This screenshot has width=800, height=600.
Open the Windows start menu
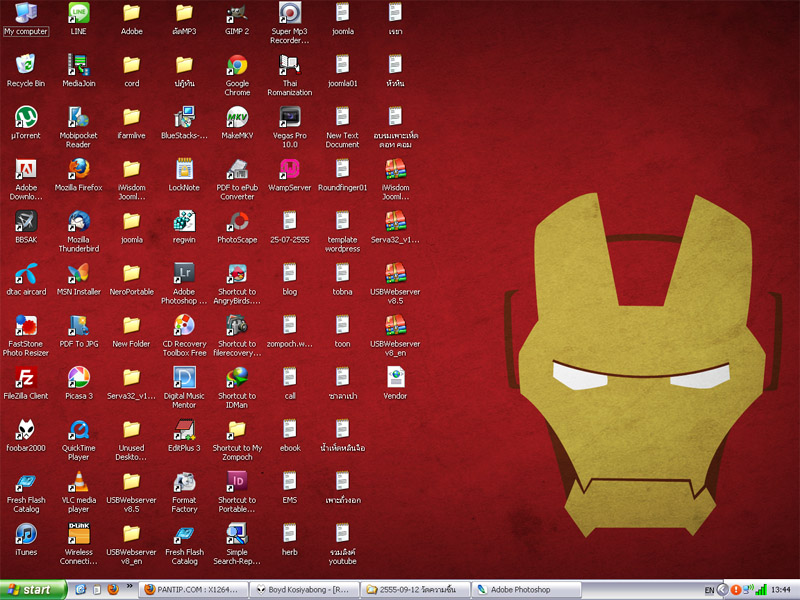(33, 589)
